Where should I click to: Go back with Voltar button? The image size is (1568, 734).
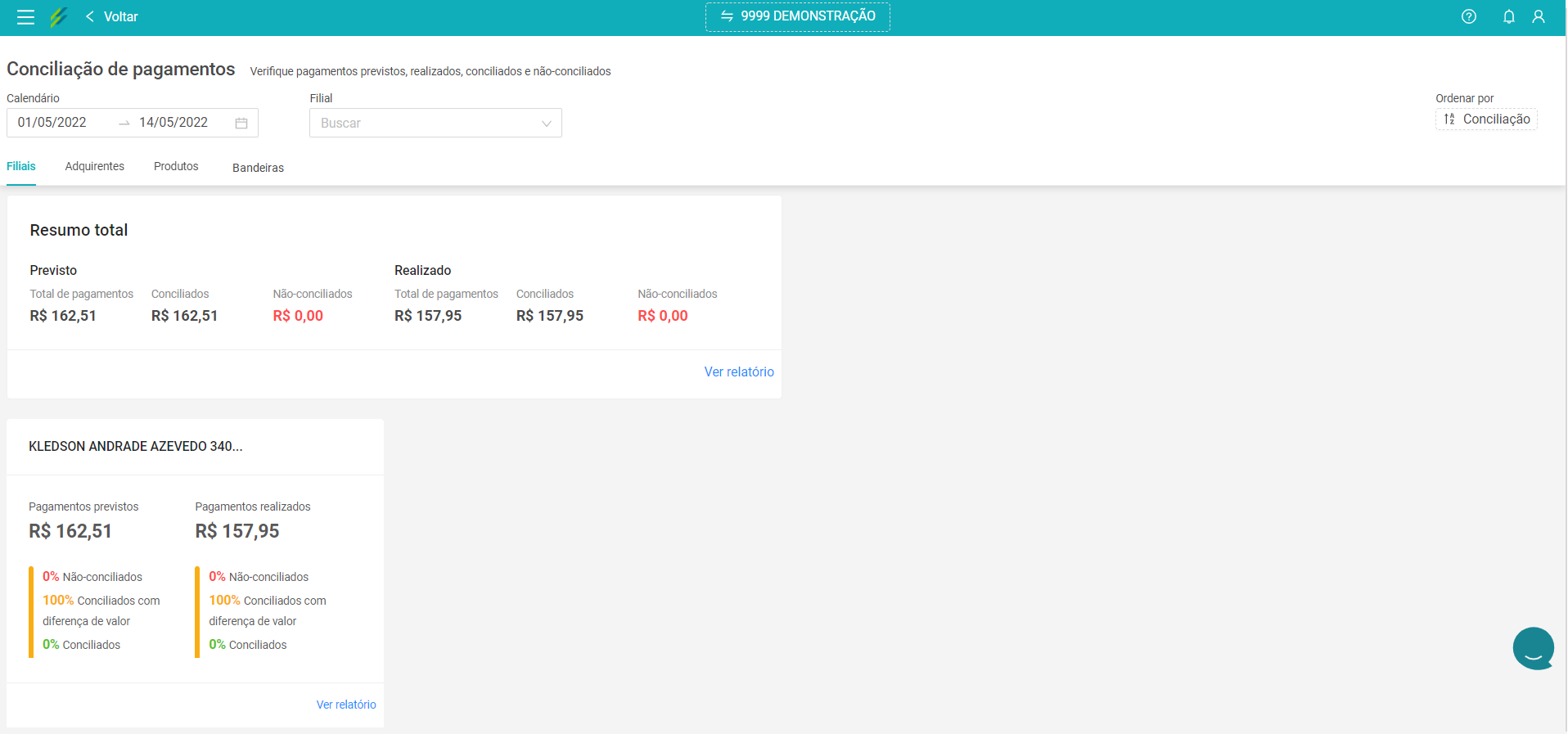point(112,17)
